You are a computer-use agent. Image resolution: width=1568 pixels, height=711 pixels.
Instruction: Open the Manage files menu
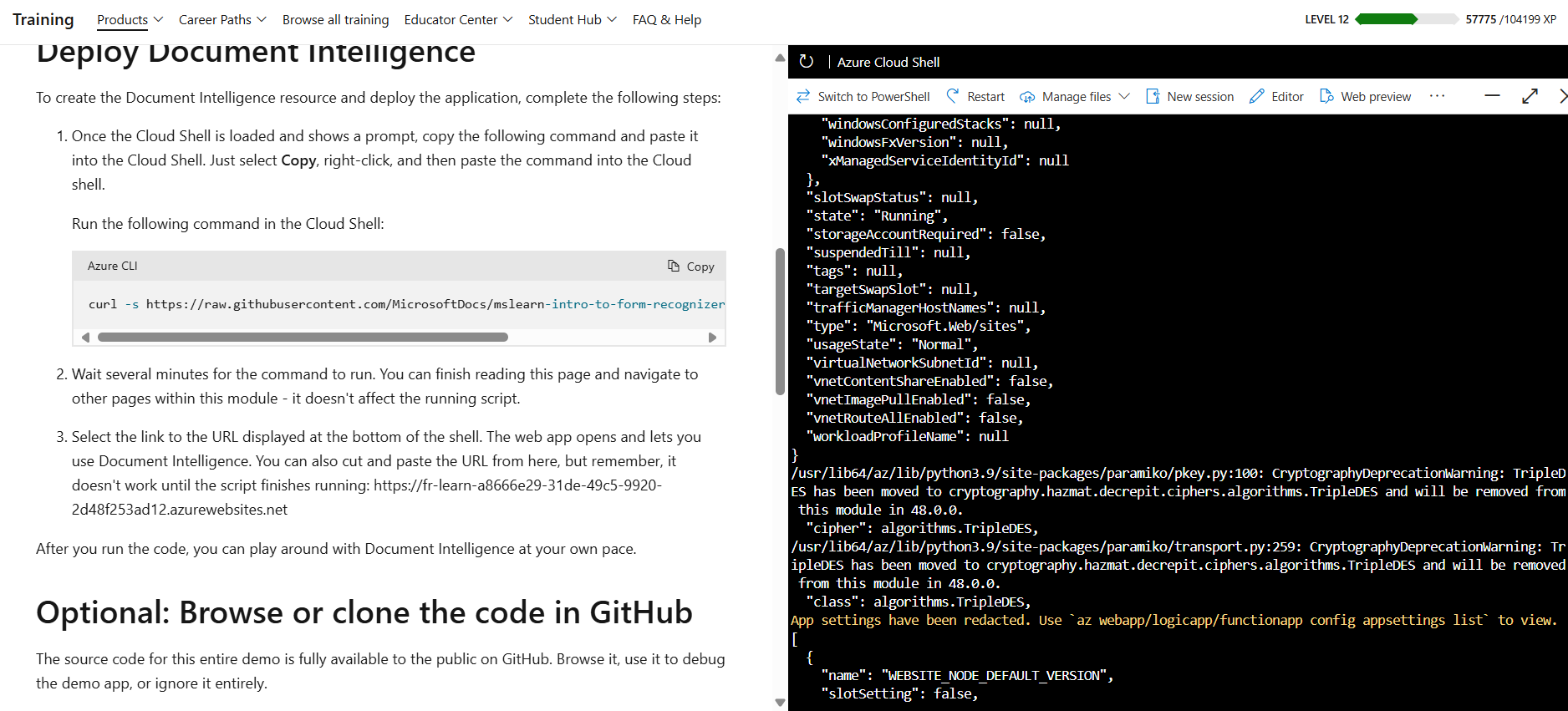[x=1075, y=97]
